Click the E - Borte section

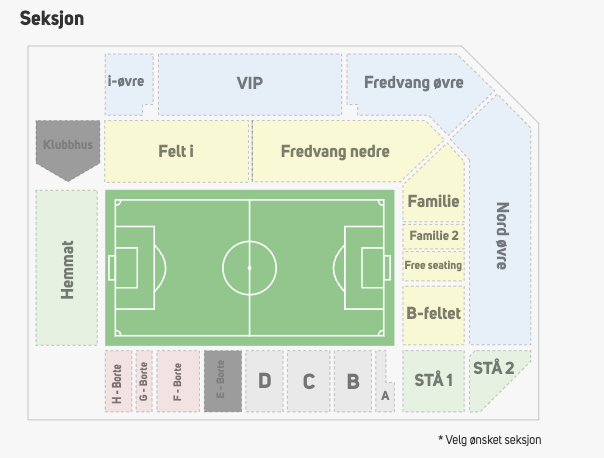pos(221,381)
